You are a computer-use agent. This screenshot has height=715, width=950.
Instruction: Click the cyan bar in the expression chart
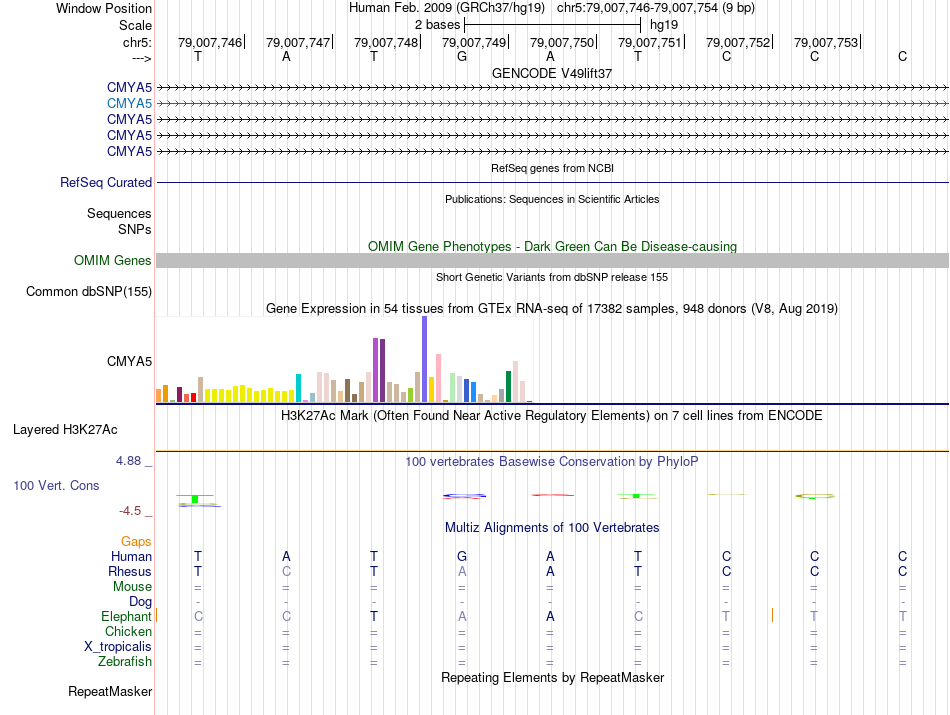pos(299,387)
